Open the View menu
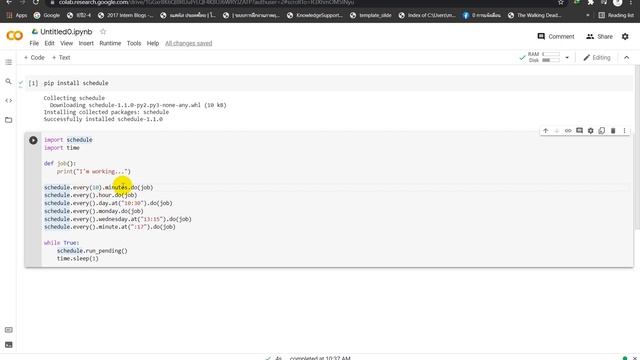Screen dimensions: 640x360 click(67, 43)
